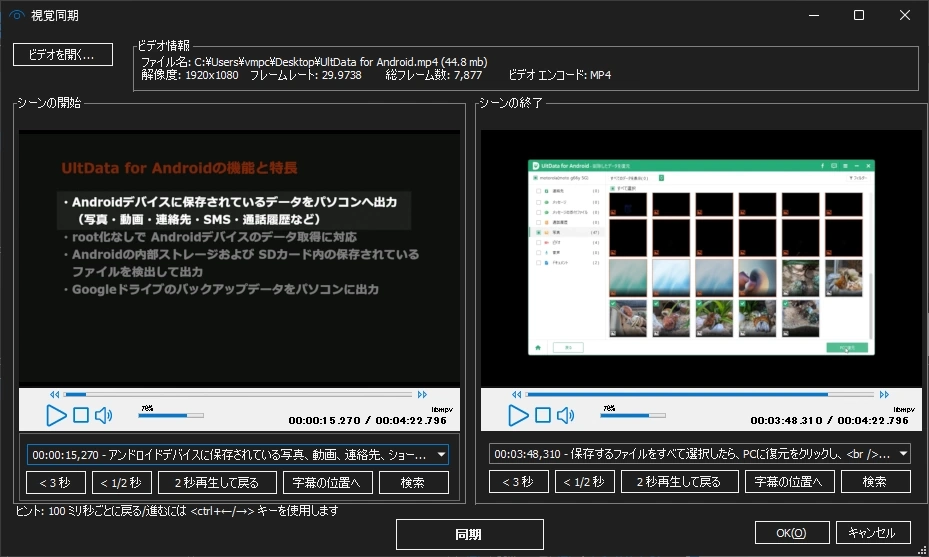Click the scene end seek bar
Image resolution: width=929 pixels, height=557 pixels.
tap(700, 395)
